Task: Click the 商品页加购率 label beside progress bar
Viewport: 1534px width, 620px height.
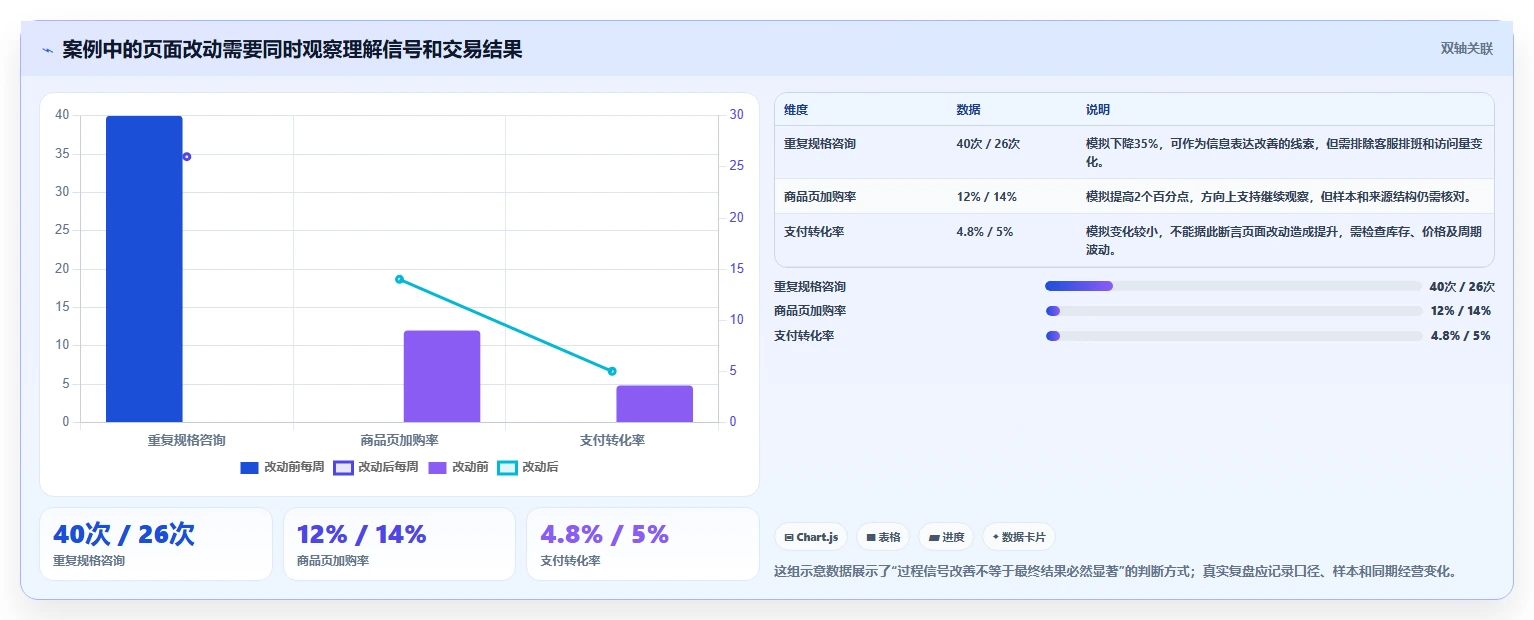Action: pos(810,311)
